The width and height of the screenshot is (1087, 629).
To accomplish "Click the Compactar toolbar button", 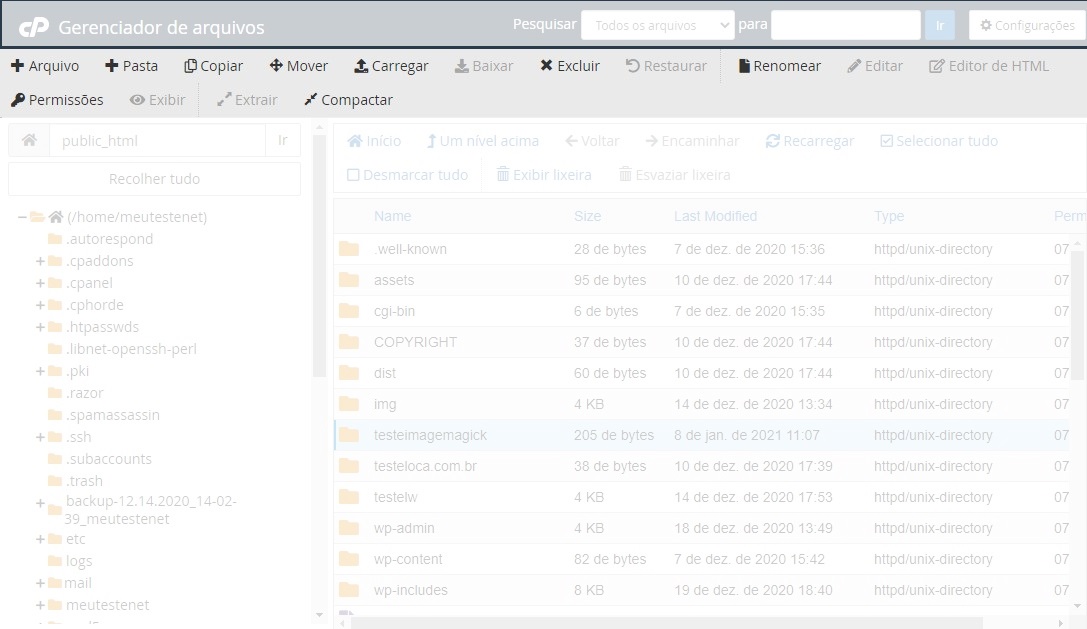I will [349, 100].
